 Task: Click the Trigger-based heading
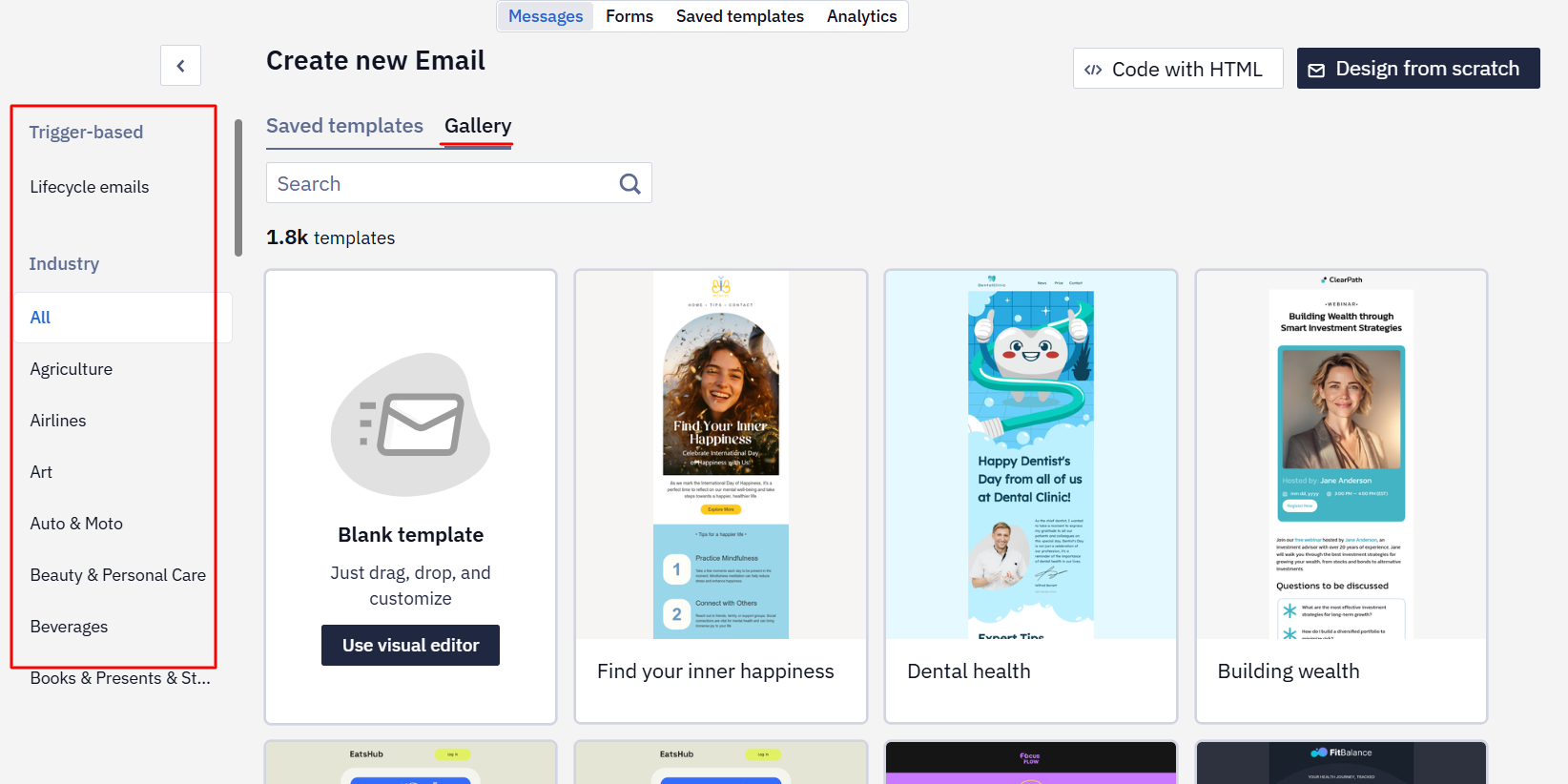(86, 133)
